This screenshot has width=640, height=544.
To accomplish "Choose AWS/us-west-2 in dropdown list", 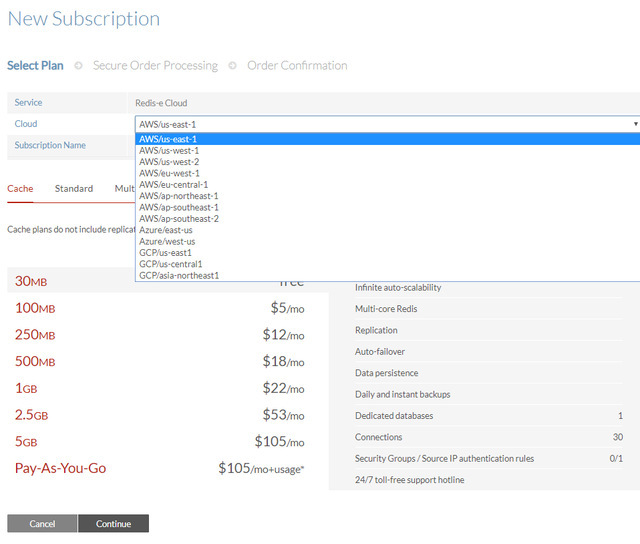I will (170, 162).
